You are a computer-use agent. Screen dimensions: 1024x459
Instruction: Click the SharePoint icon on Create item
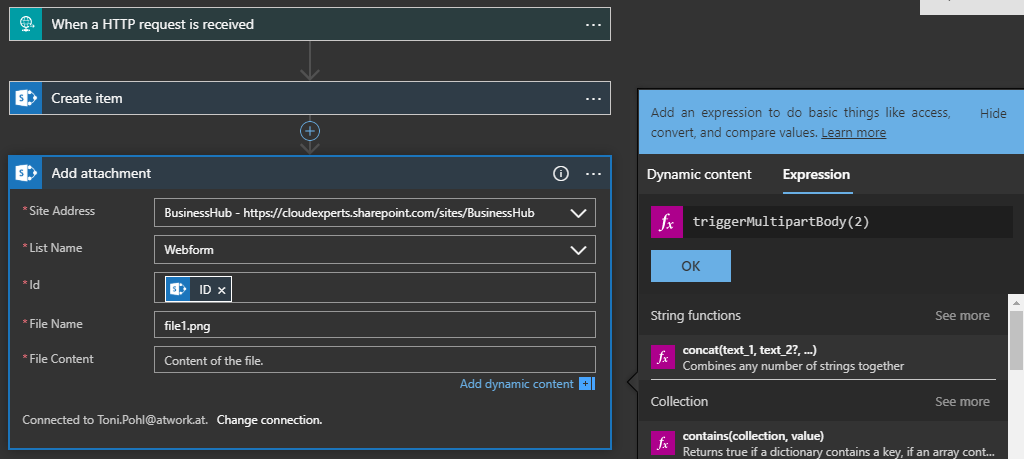point(26,98)
